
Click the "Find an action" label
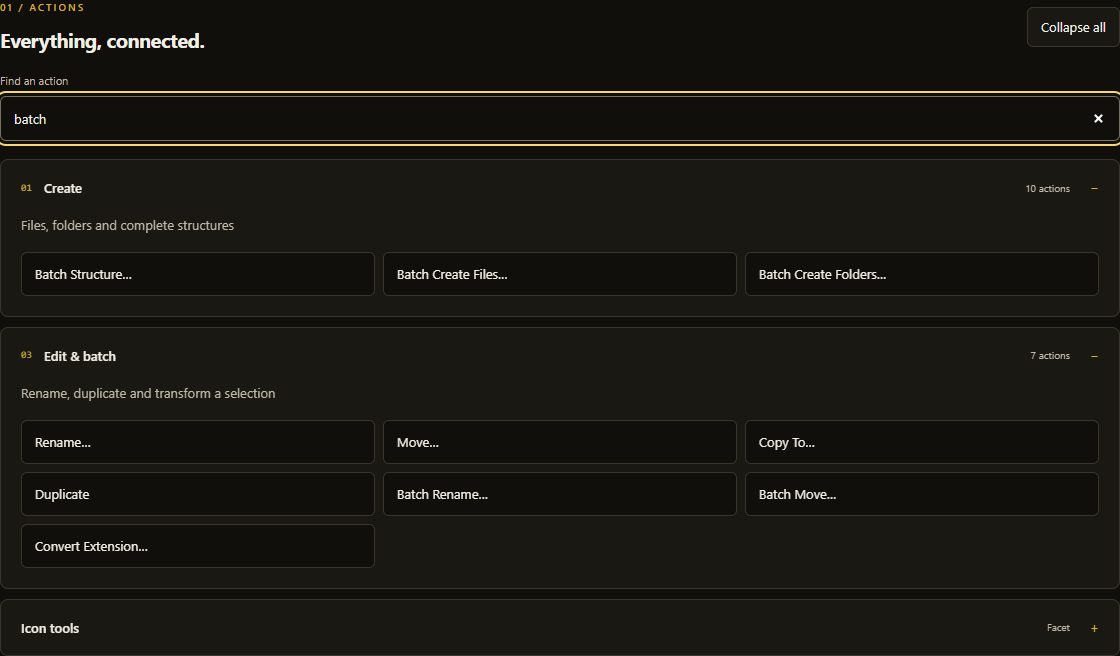pos(34,81)
